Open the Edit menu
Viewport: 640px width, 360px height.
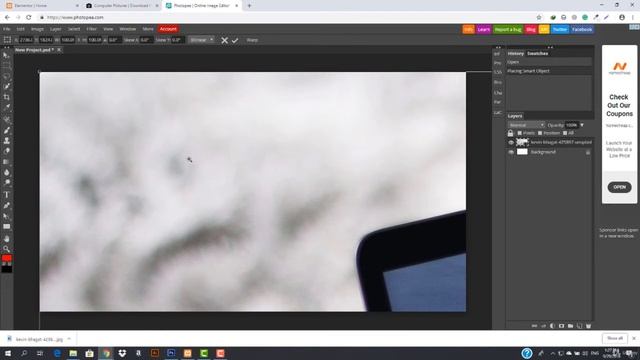tap(20, 29)
